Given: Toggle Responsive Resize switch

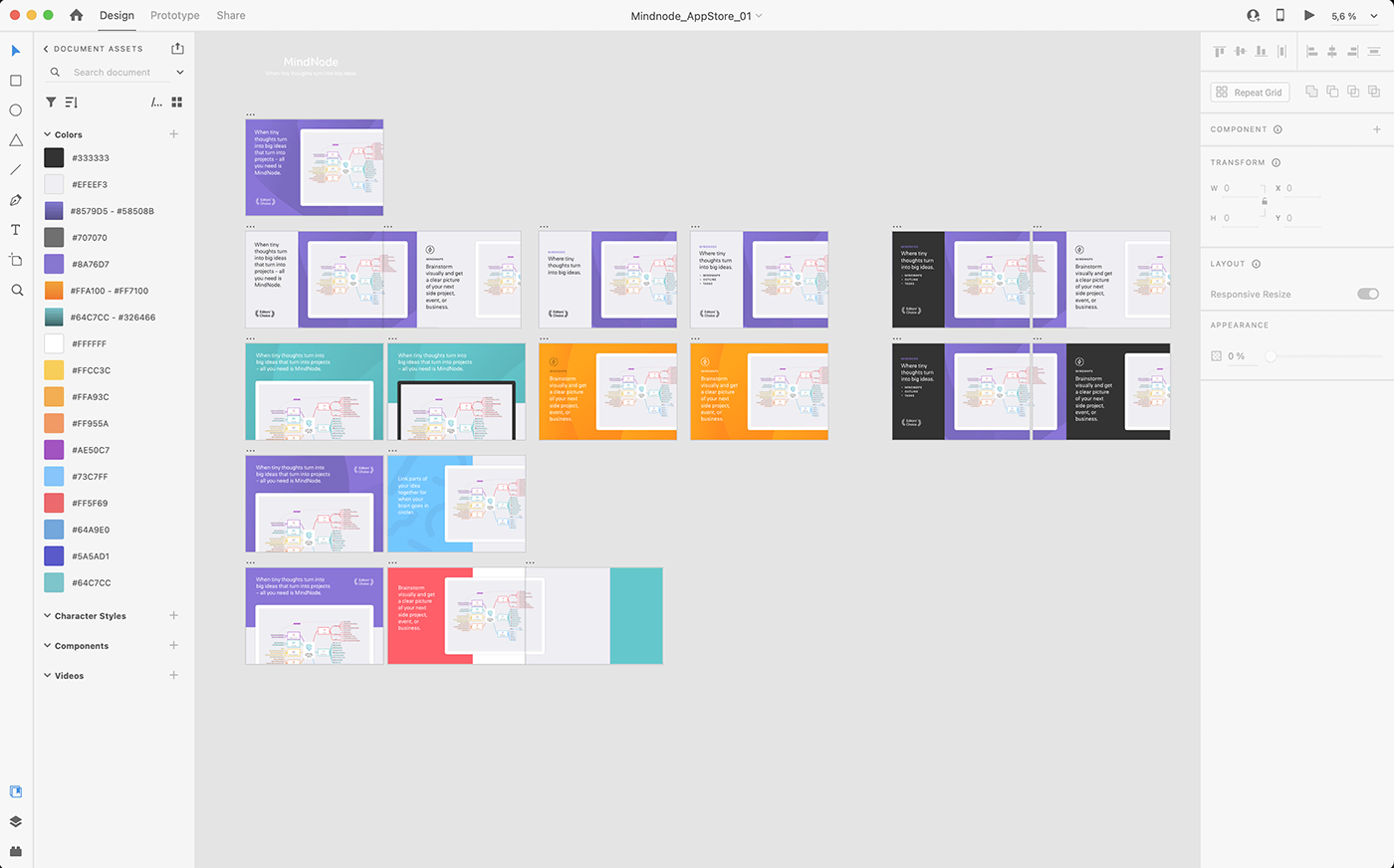Looking at the screenshot, I should [1368, 294].
